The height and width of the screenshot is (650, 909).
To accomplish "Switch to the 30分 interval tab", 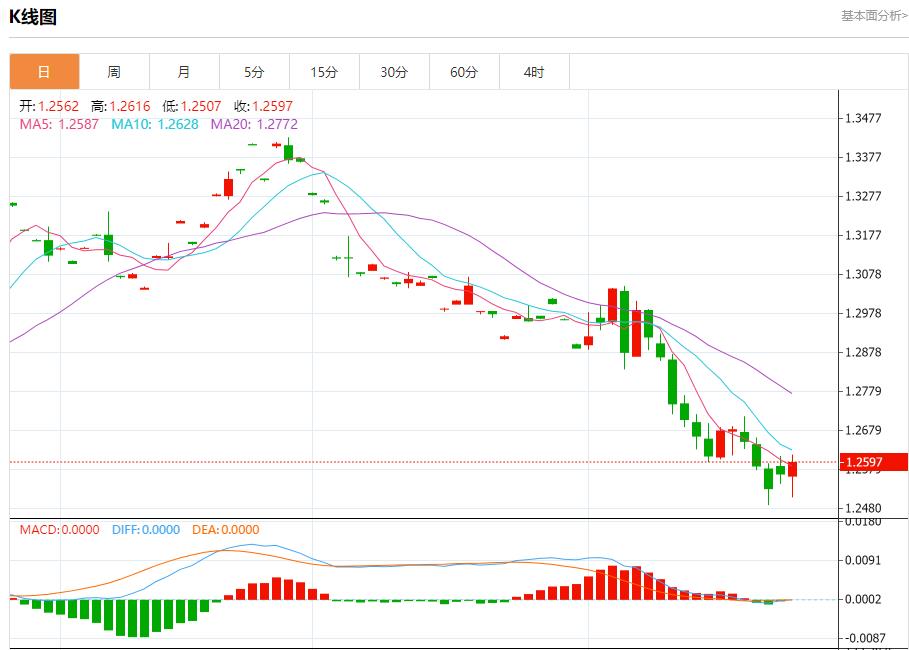I will pyautogui.click(x=394, y=72).
